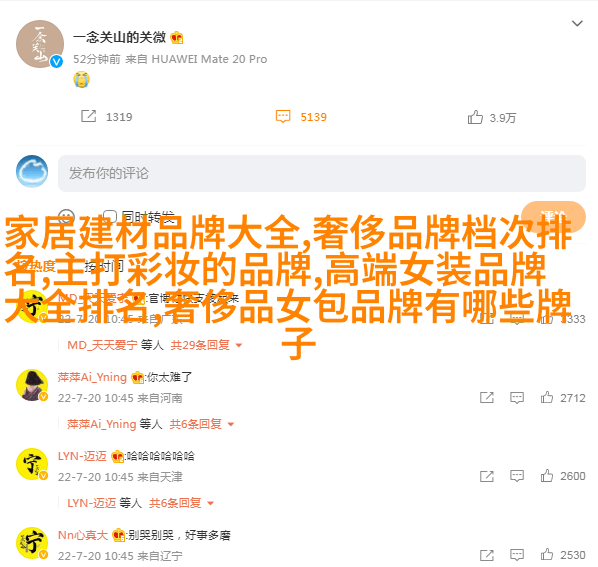This screenshot has height=567, width=598.
Task: Like the post with 3.9万 likes
Action: point(475,117)
